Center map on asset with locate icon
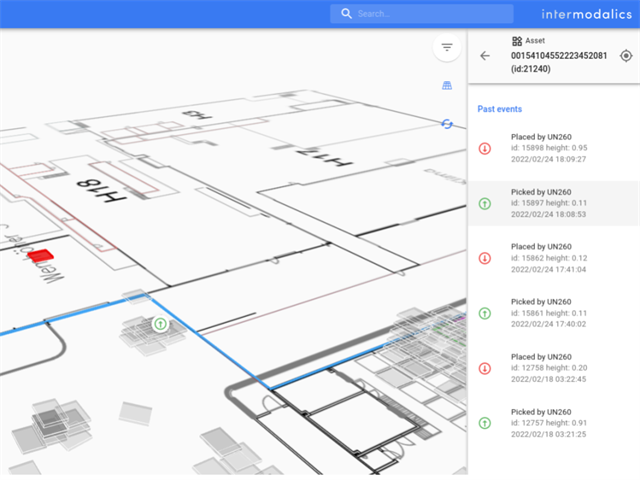 tap(626, 56)
